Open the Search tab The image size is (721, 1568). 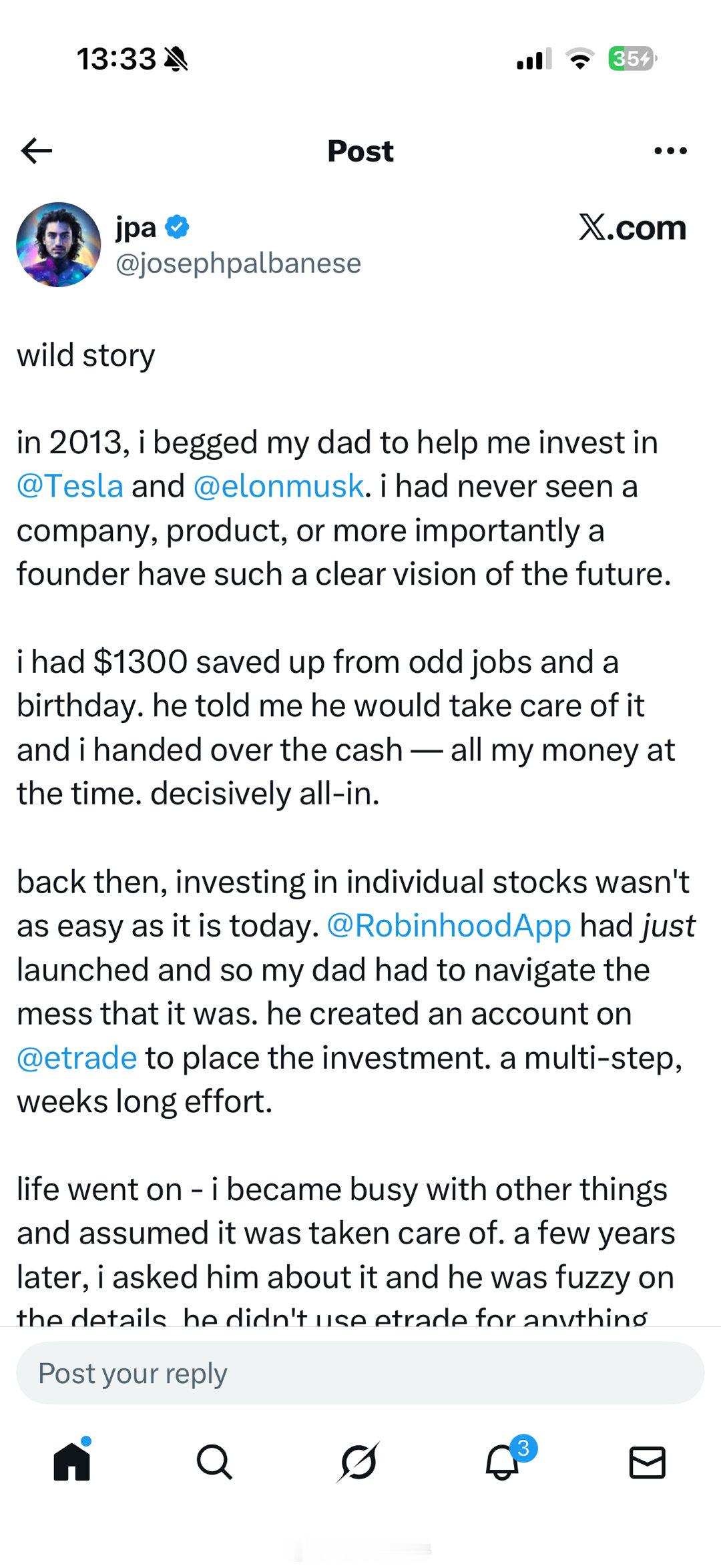(214, 1462)
